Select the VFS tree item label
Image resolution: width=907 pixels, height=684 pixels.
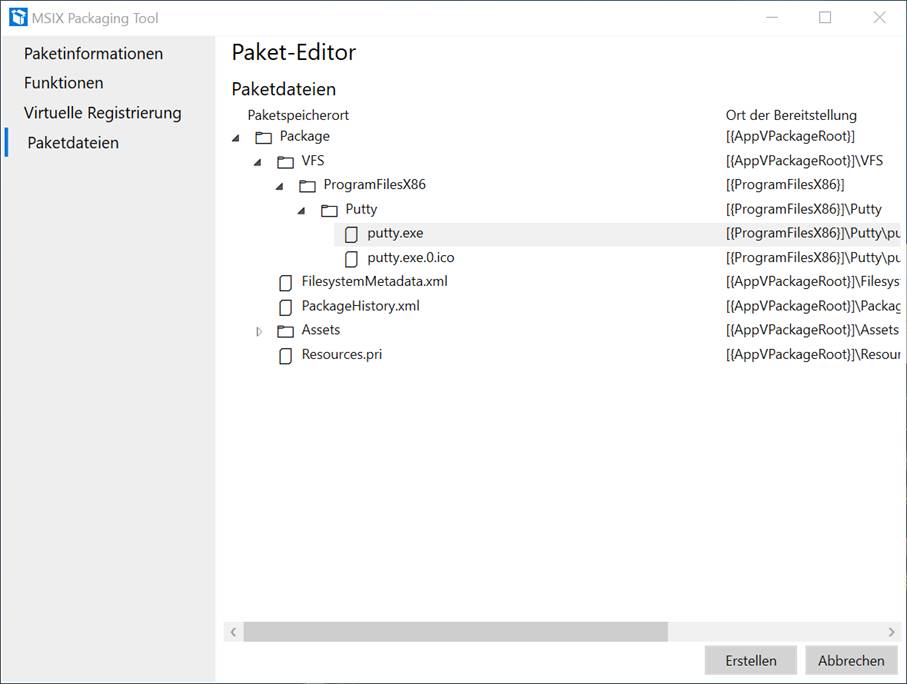tap(313, 161)
